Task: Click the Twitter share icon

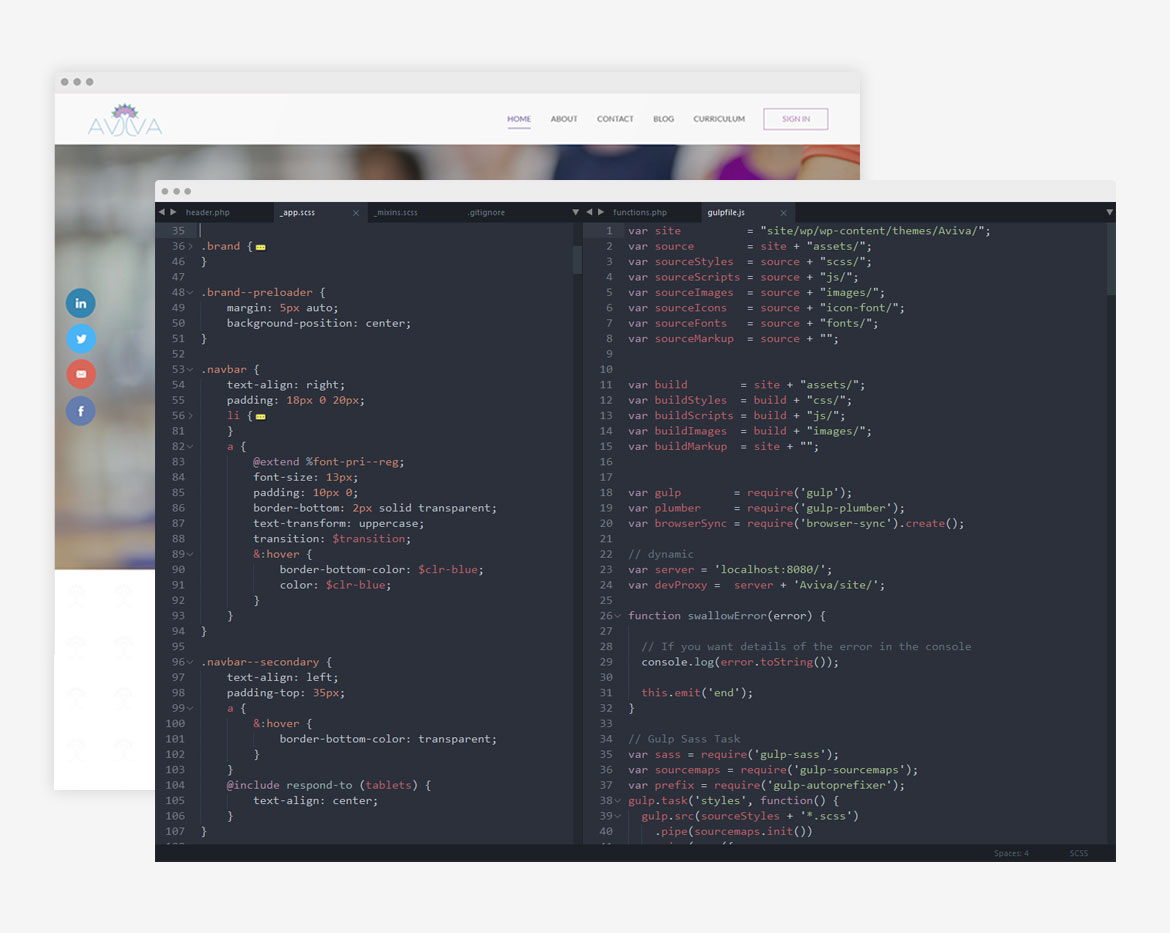Action: (81, 339)
